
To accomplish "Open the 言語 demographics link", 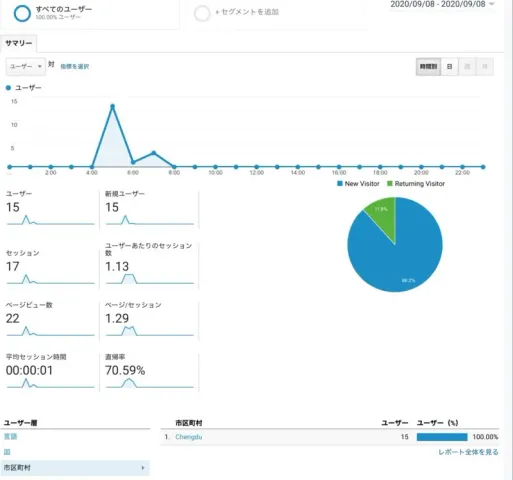I will [10, 437].
